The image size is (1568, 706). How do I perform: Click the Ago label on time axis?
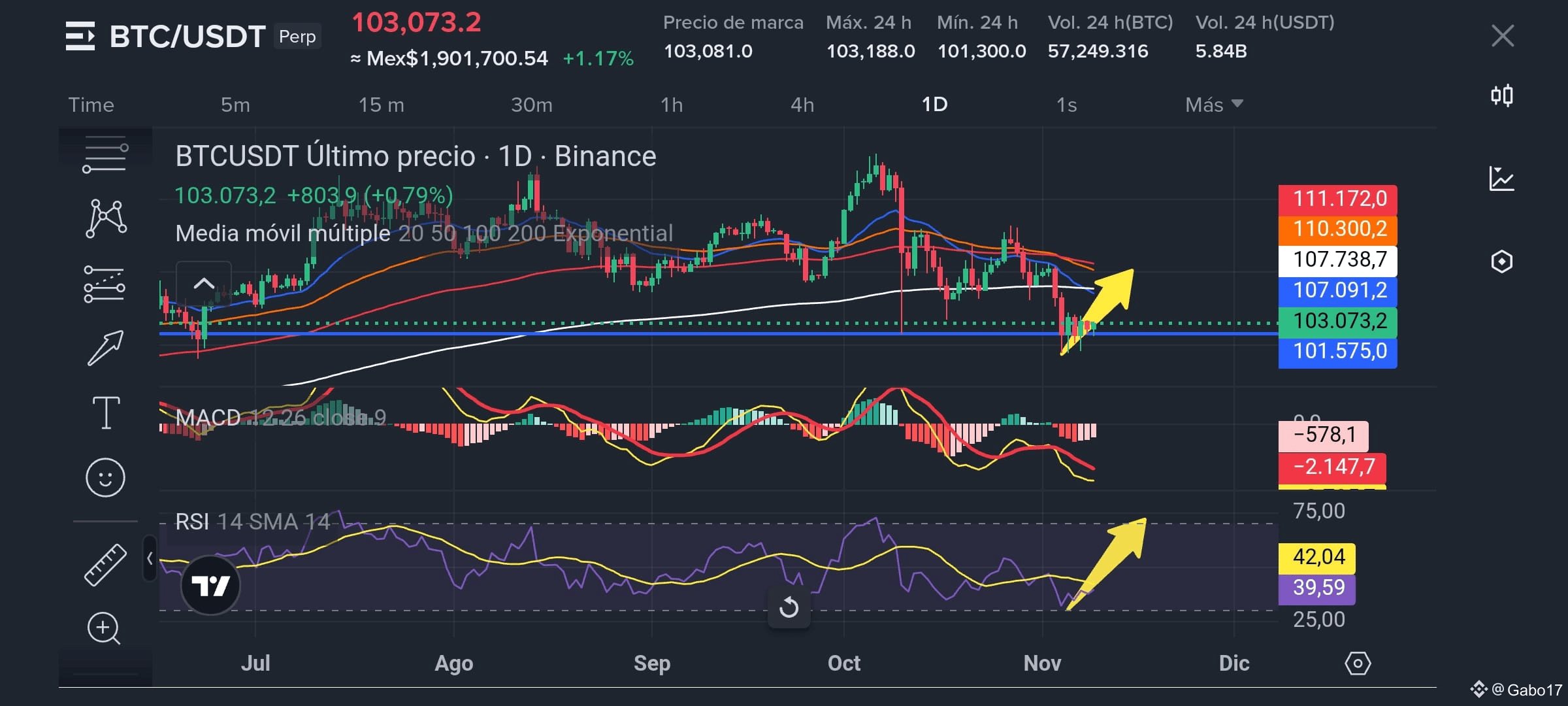(x=453, y=664)
